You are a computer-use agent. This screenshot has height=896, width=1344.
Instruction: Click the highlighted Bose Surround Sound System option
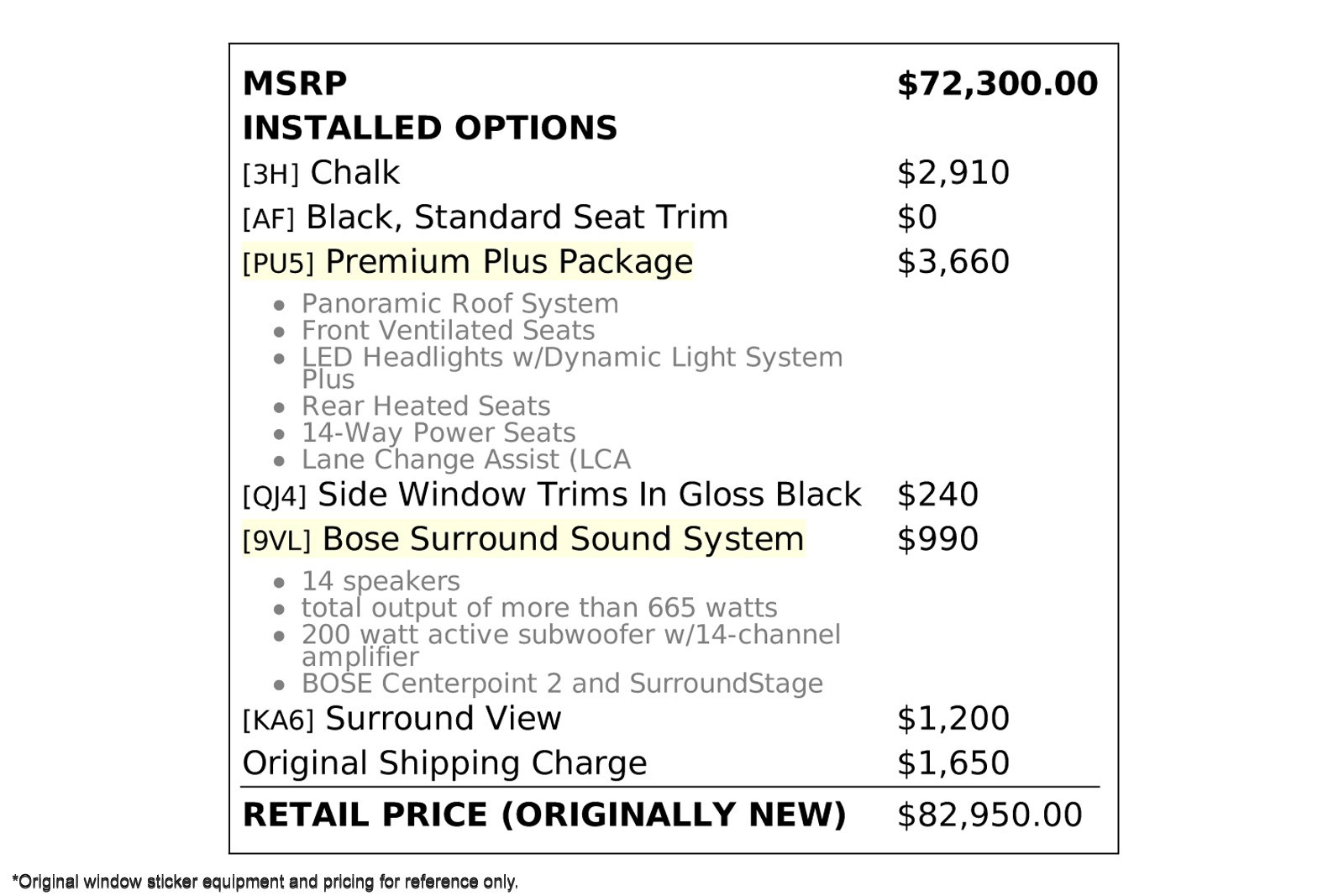coord(522,539)
